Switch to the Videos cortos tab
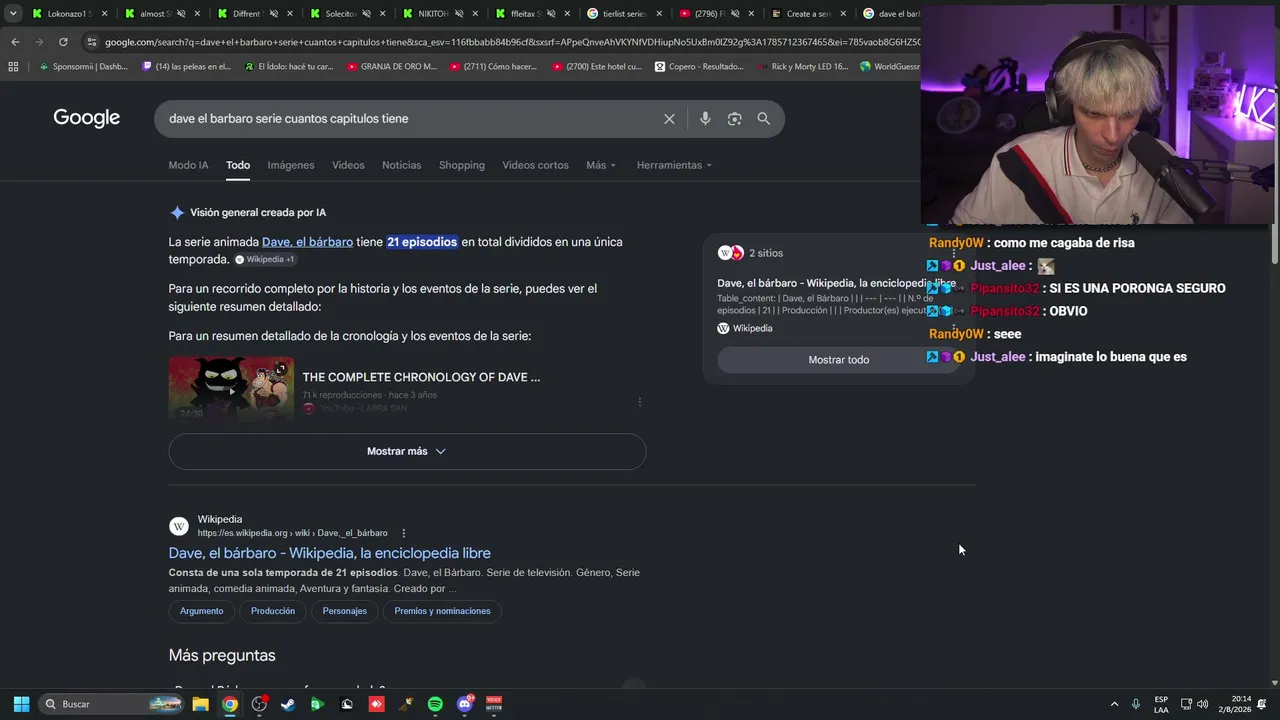 coord(535,165)
